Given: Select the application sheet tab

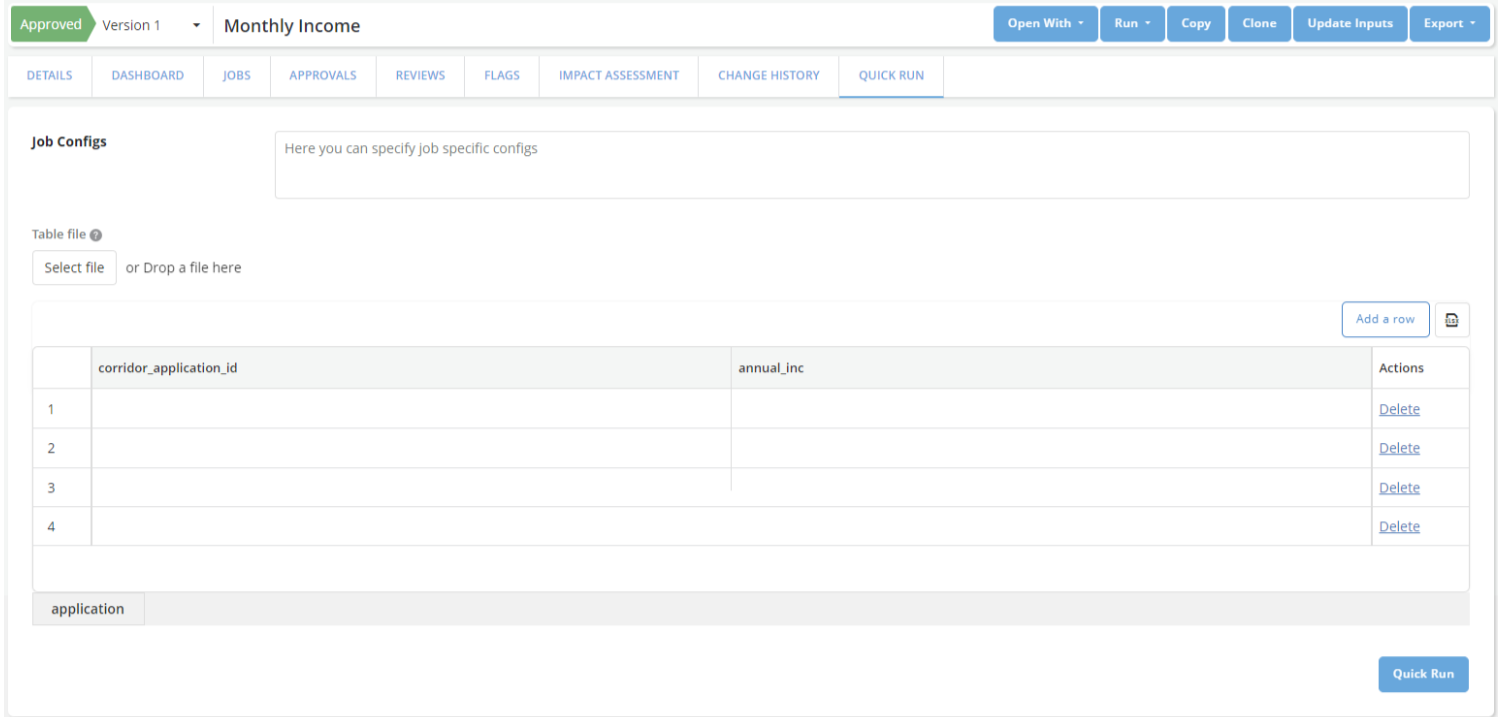Looking at the screenshot, I should [x=88, y=609].
